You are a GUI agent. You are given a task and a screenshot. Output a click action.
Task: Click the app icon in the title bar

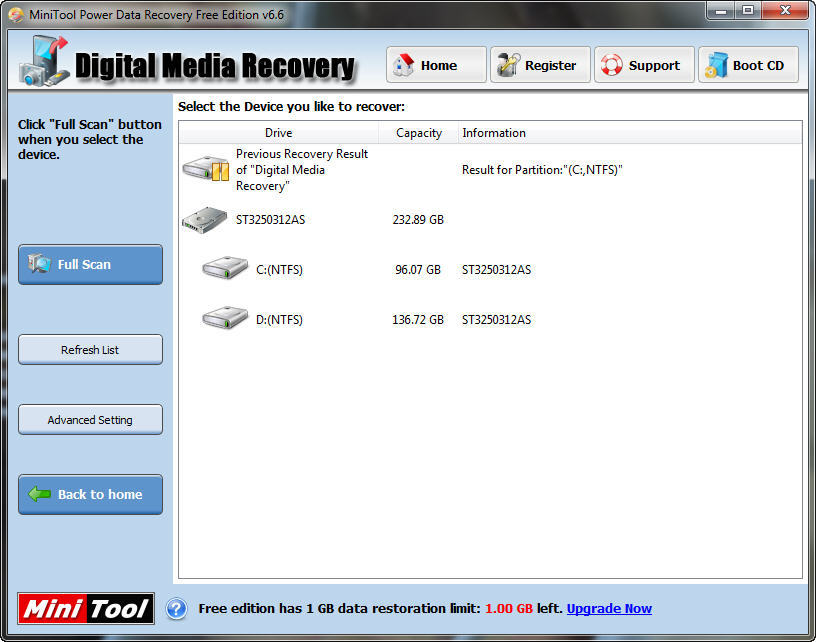tap(15, 14)
